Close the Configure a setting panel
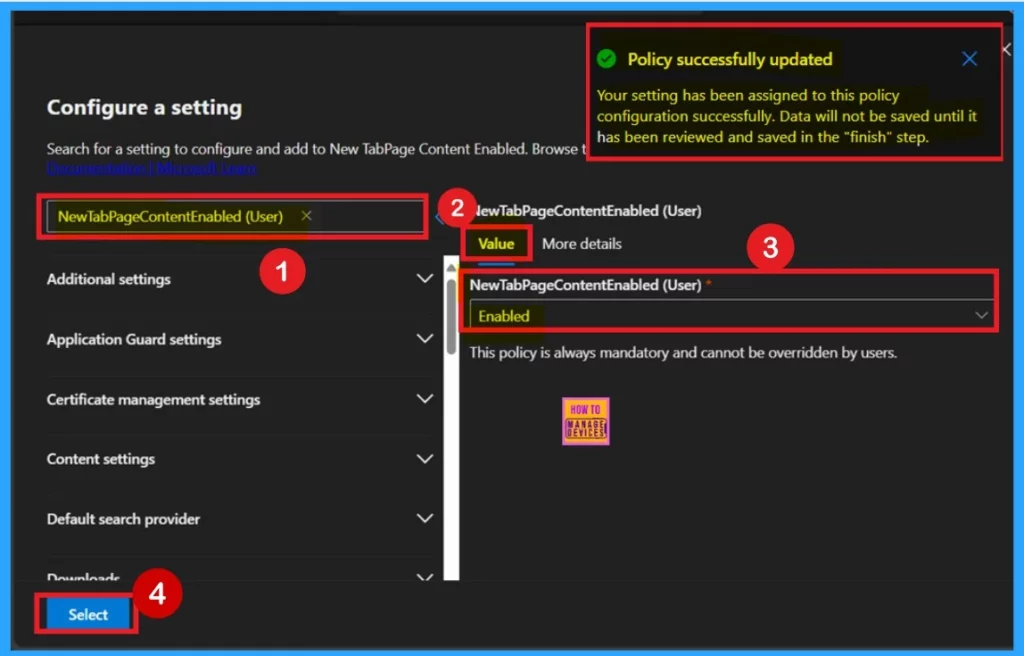This screenshot has width=1024, height=656. pos(1006,49)
